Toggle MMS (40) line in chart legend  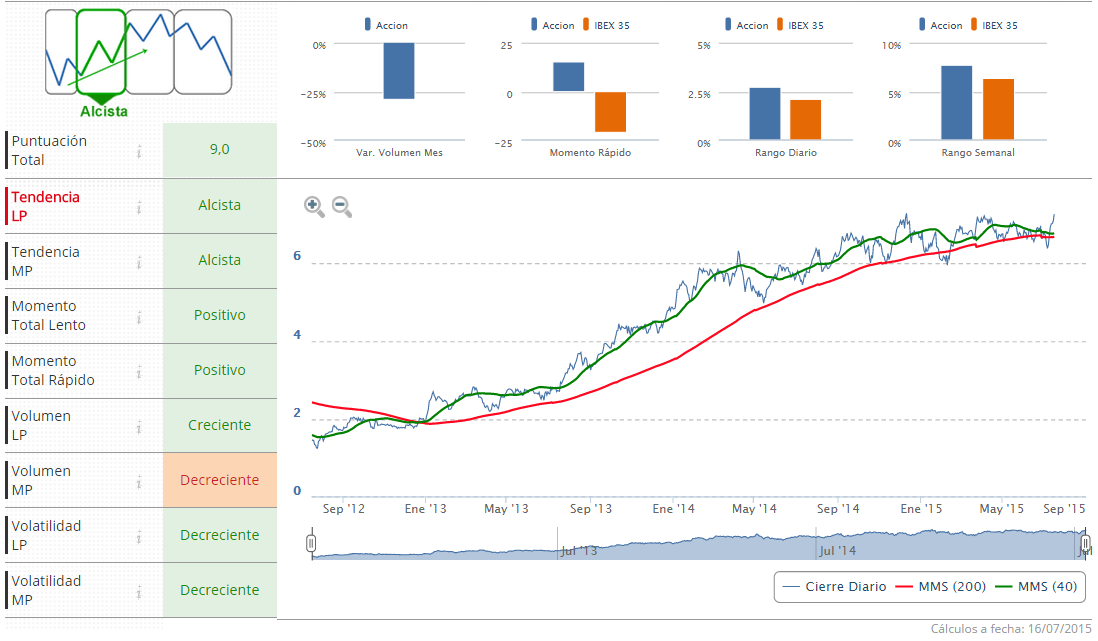pos(1037,587)
